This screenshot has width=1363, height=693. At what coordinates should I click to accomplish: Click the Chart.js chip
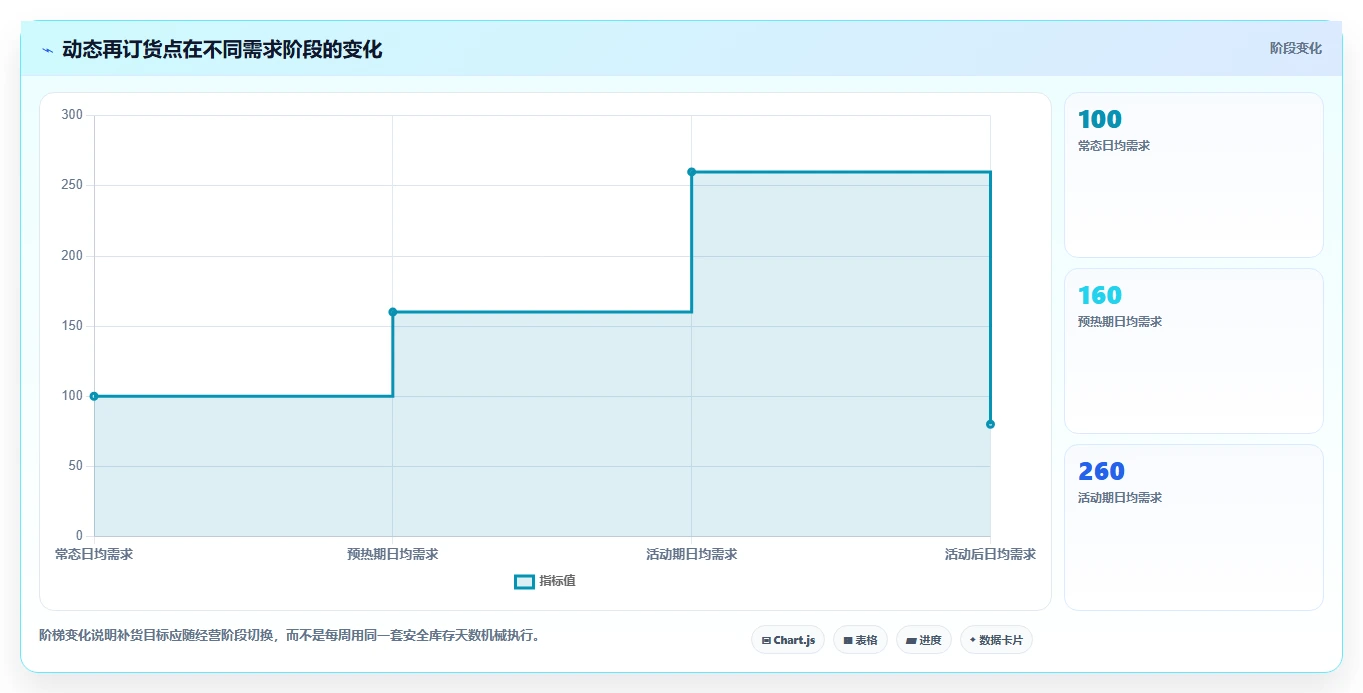pyautogui.click(x=788, y=640)
